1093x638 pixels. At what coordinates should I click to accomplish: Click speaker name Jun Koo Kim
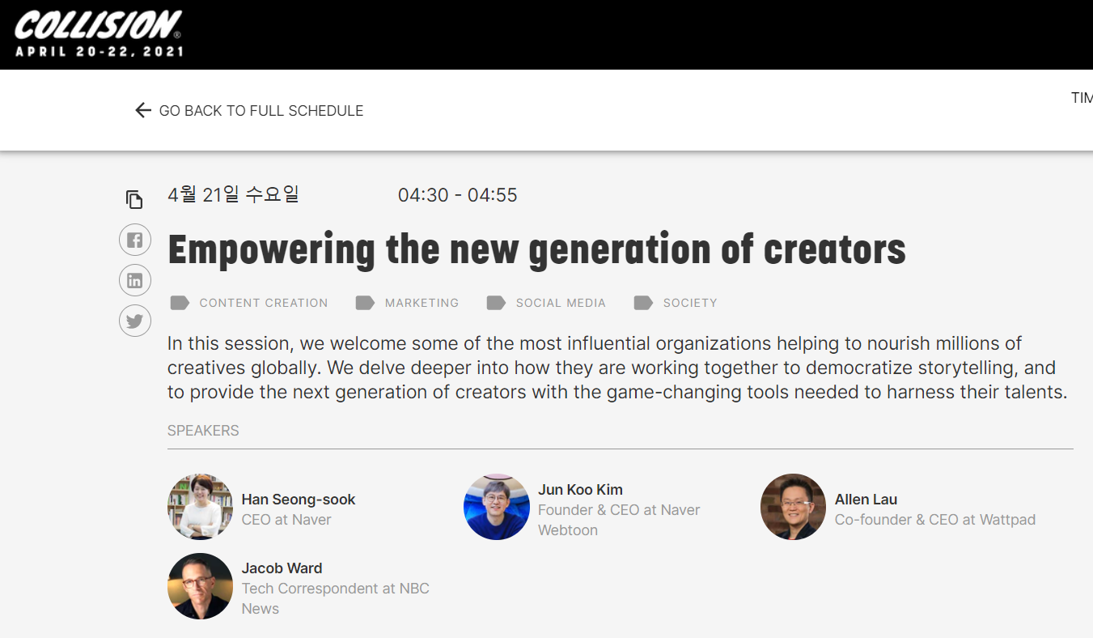(x=580, y=489)
